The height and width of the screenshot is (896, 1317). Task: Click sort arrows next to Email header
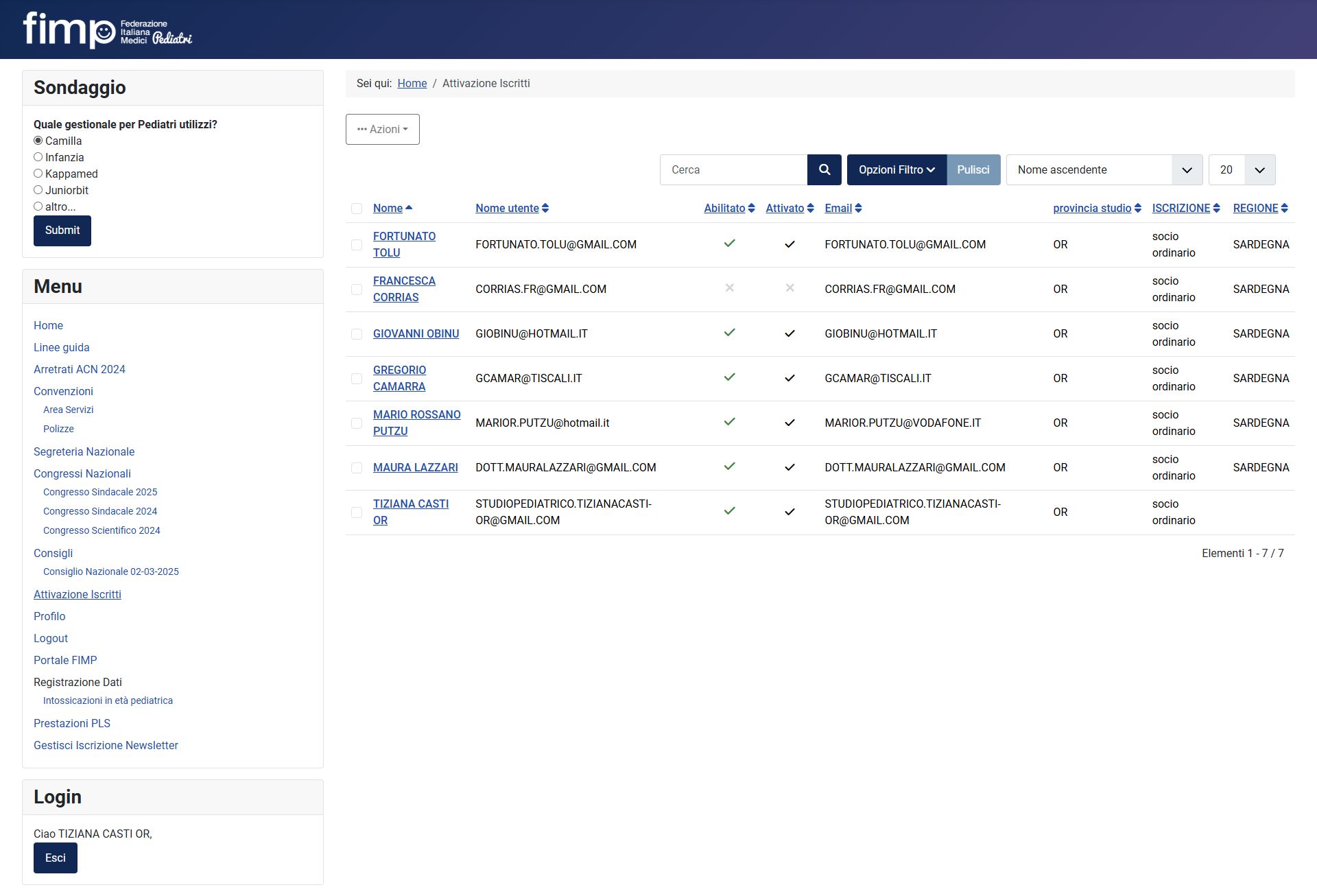[x=858, y=208]
